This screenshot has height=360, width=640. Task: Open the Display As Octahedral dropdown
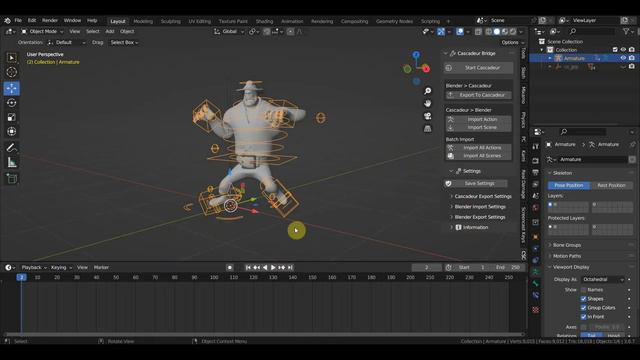pos(603,280)
